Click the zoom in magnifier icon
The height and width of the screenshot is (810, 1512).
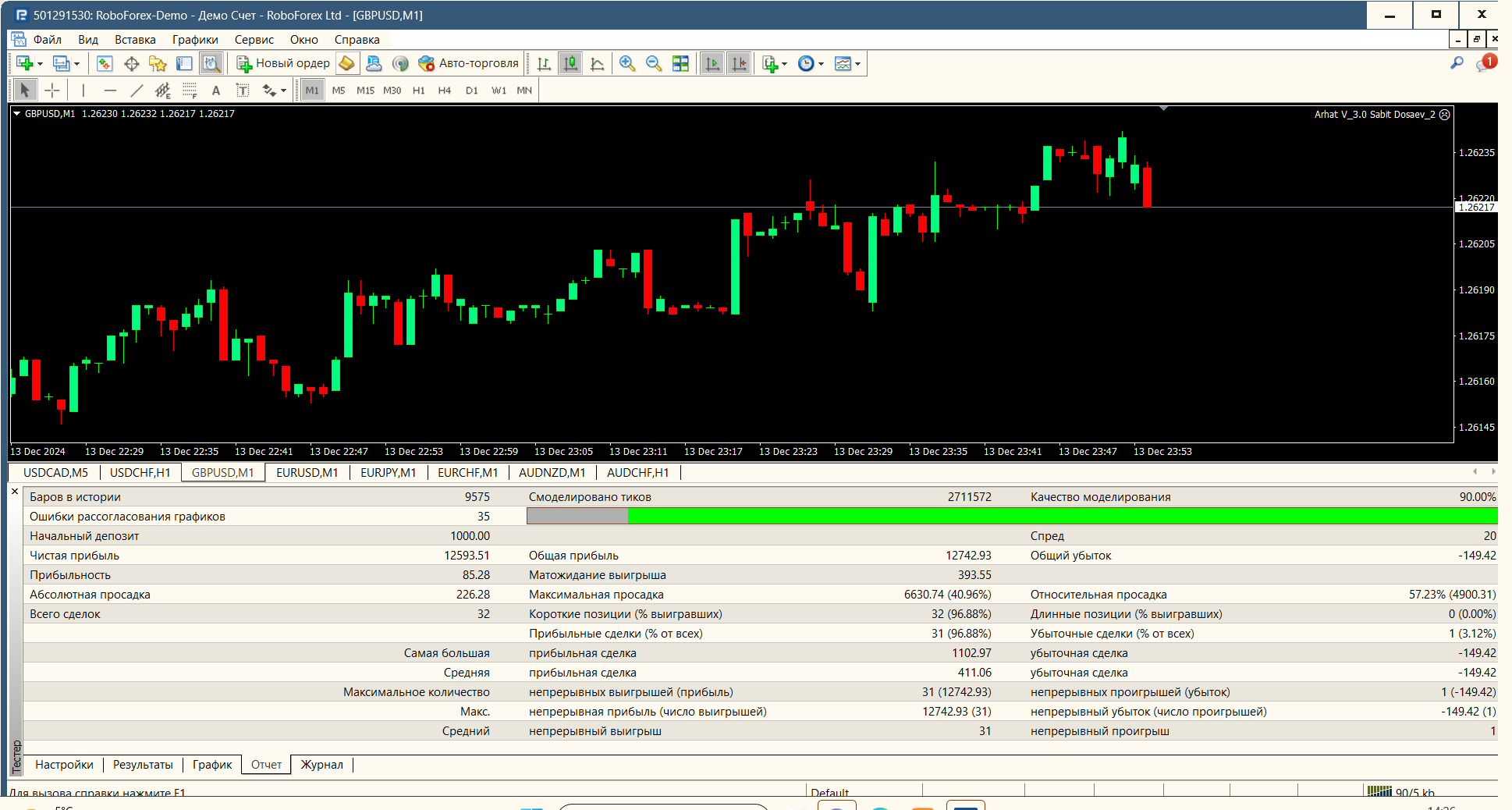[626, 64]
